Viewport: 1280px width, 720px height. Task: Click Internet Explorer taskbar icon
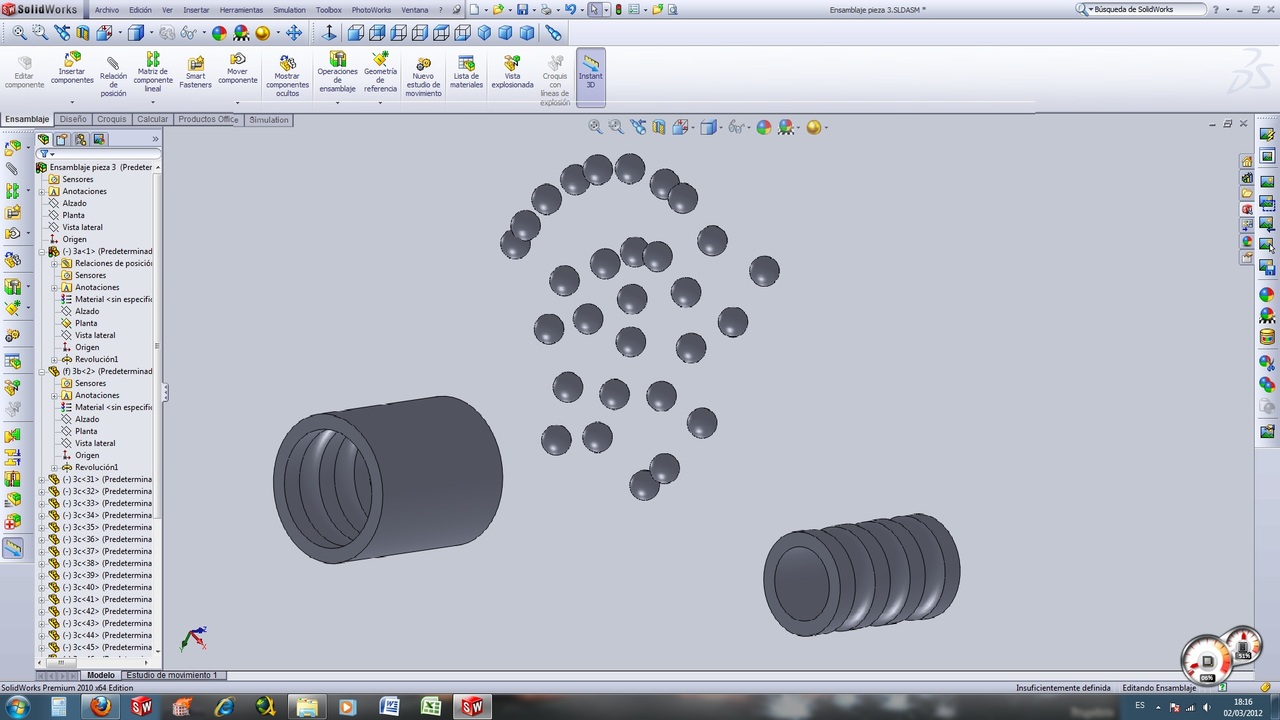[224, 707]
